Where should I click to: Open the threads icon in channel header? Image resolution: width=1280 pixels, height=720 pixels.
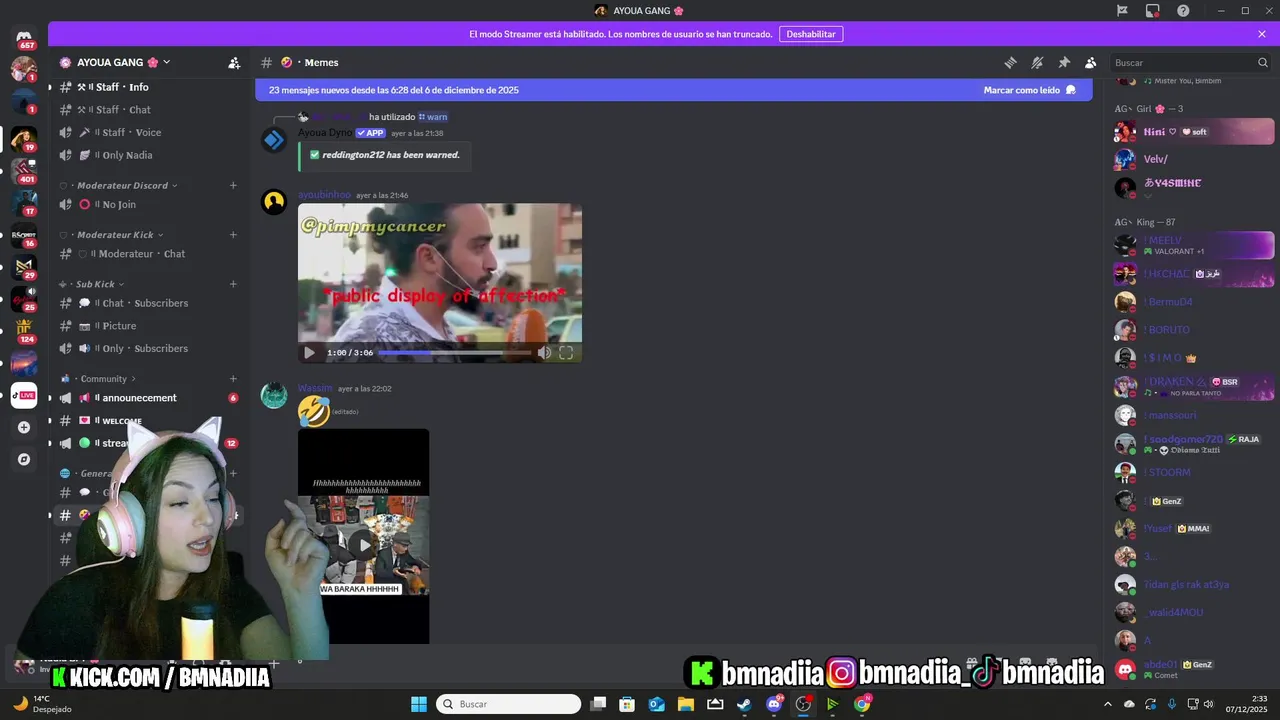(1010, 62)
